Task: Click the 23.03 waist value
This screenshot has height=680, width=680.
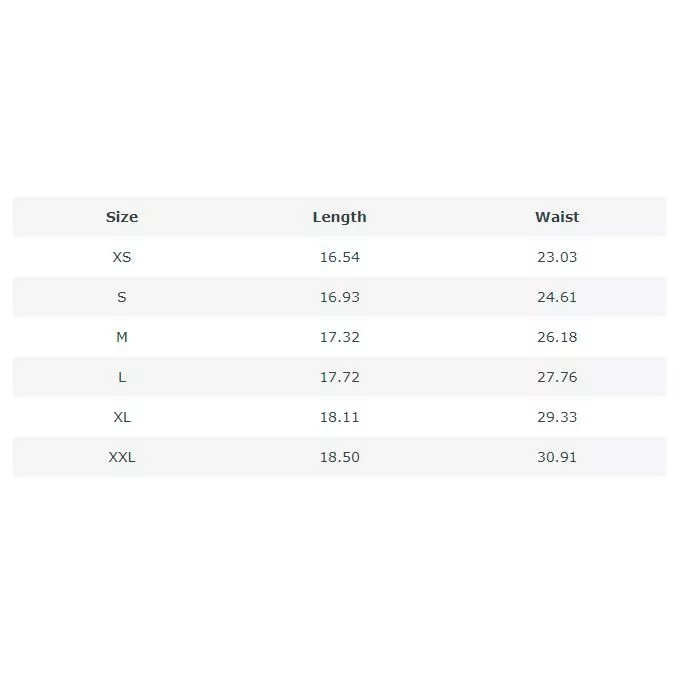Action: coord(557,257)
